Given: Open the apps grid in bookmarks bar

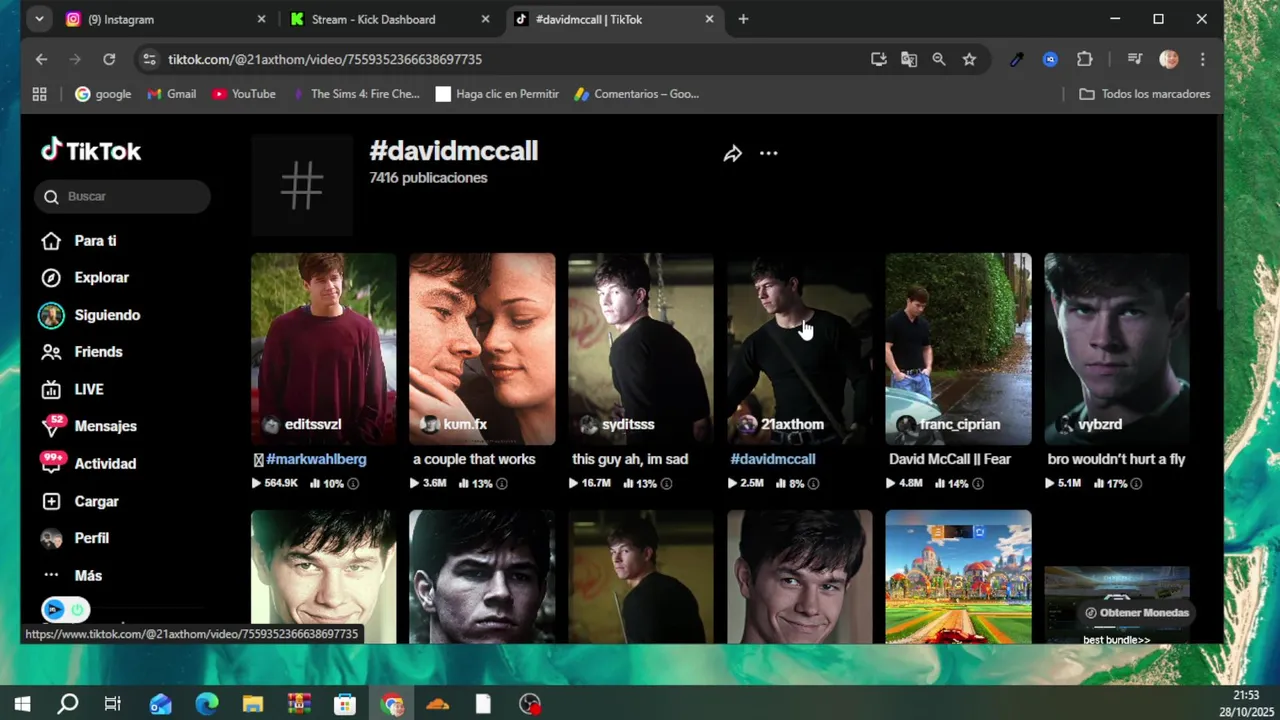Looking at the screenshot, I should click(x=39, y=94).
